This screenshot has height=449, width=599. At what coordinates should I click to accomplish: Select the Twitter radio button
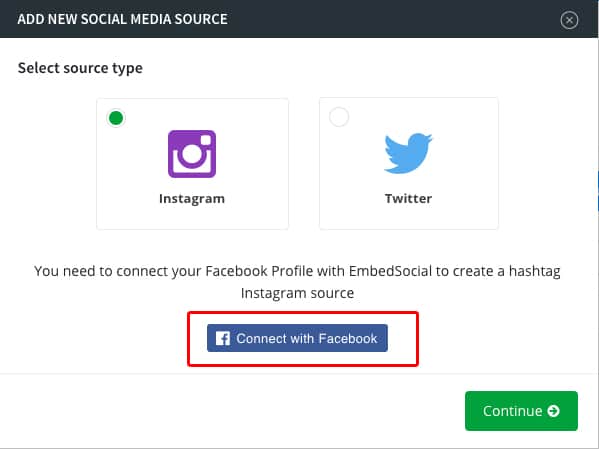(x=339, y=117)
